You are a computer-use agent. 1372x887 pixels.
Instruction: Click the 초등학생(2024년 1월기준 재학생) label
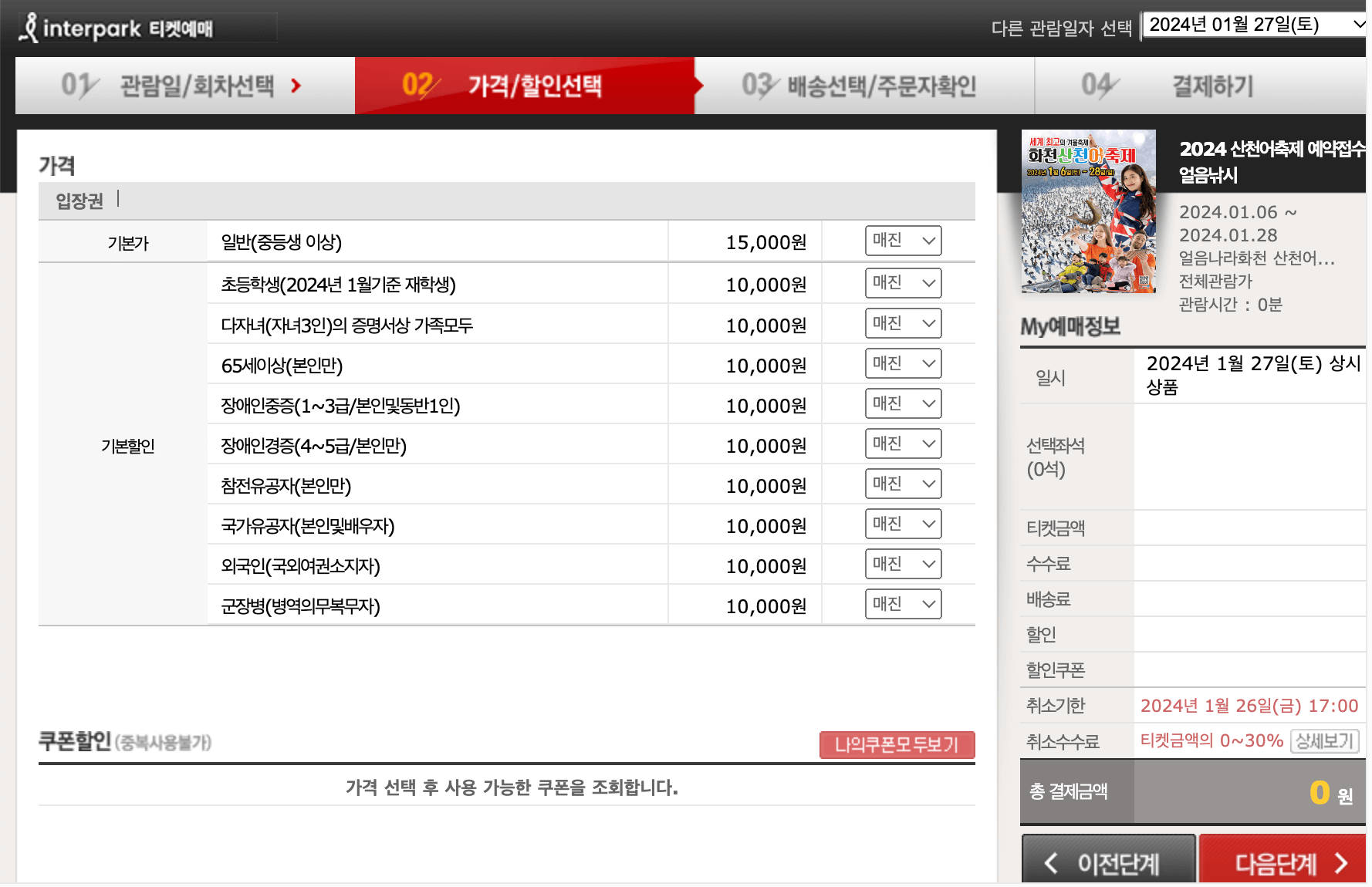pos(338,285)
